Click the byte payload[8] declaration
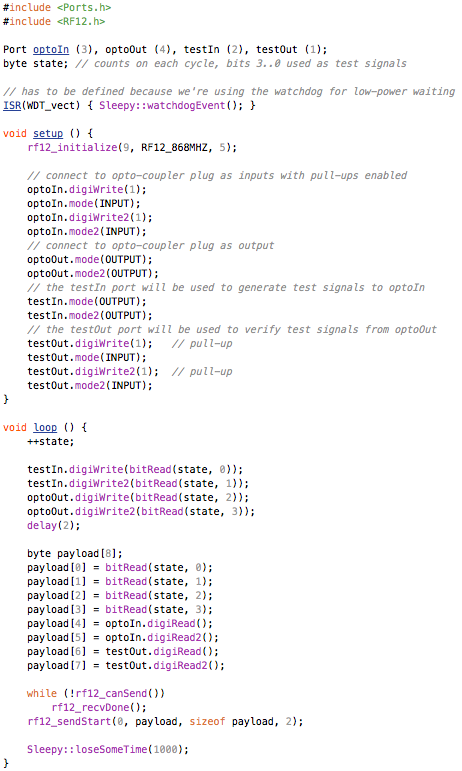This screenshot has height=771, width=462. 75,554
